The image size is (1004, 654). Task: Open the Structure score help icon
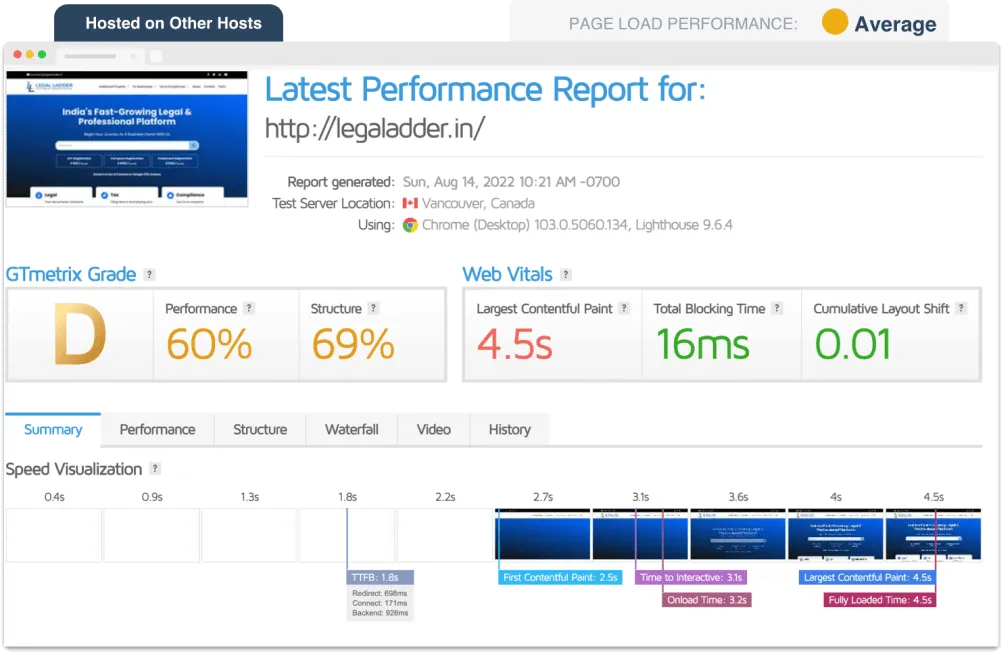(373, 308)
